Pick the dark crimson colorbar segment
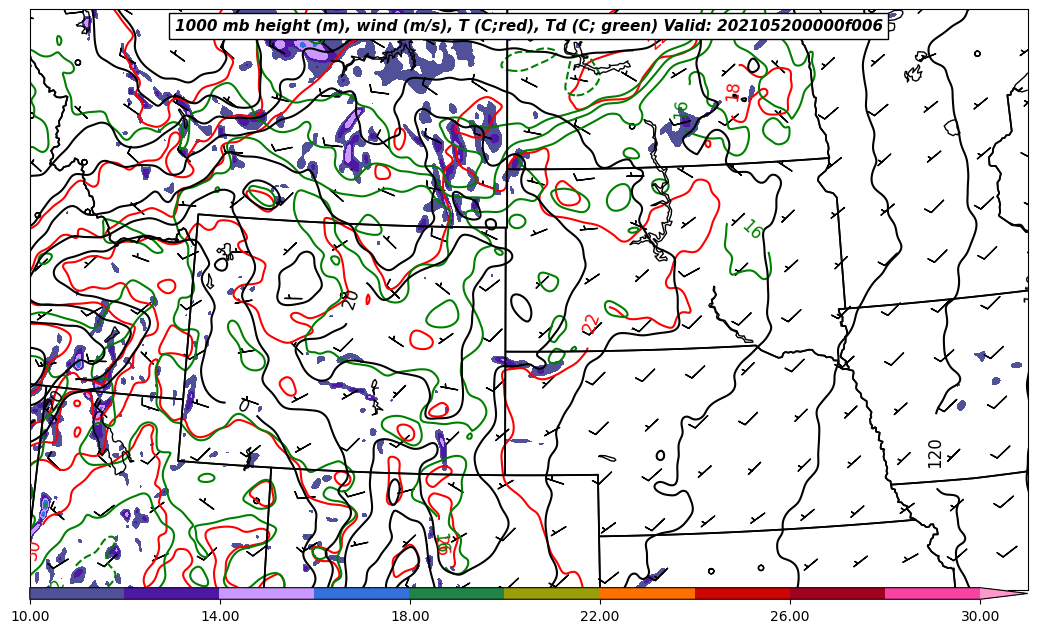Viewport: 1037px width, 633px height. 837,593
